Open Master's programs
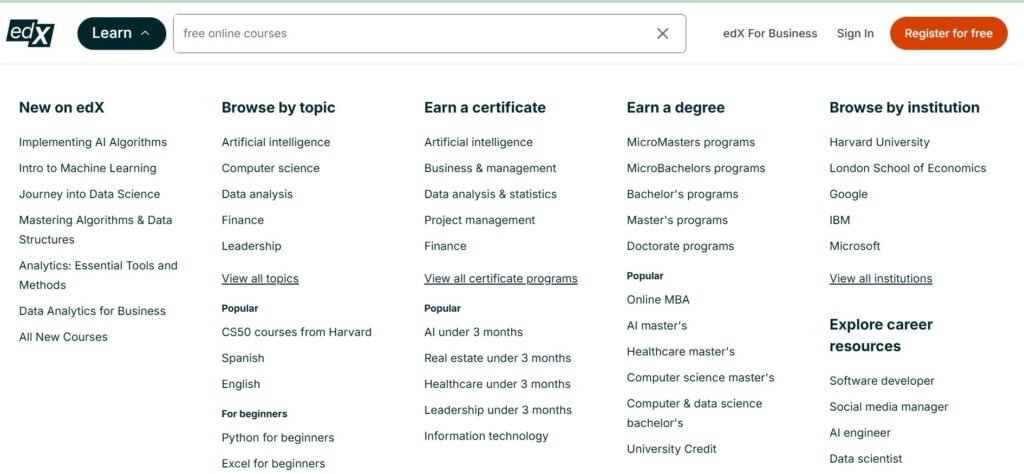Viewport: 1024px width, 474px height. click(677, 220)
